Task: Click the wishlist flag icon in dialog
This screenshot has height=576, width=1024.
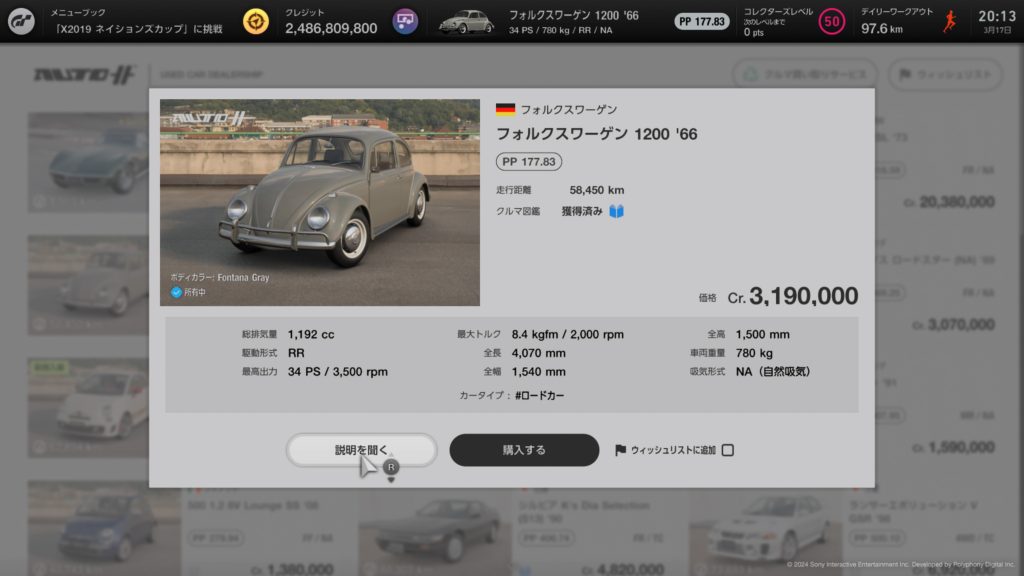Action: point(620,450)
